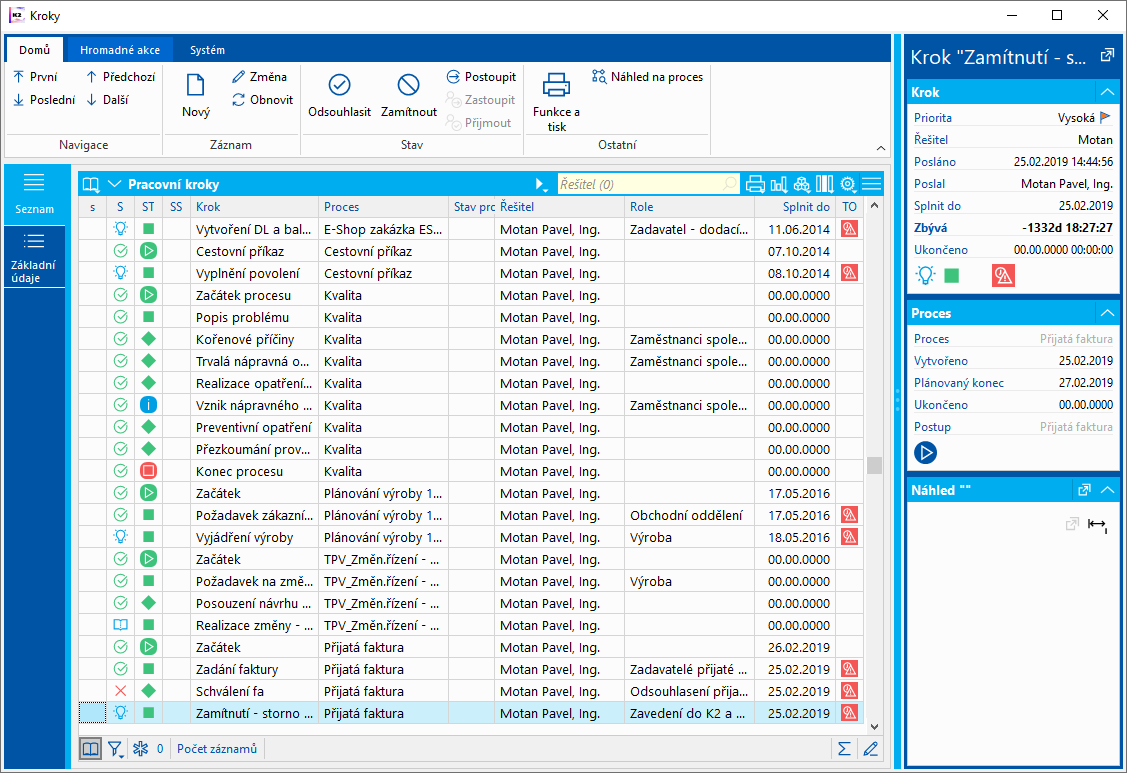Click the Řešitel search field
Viewport: 1127px width, 773px height.
pyautogui.click(x=640, y=184)
